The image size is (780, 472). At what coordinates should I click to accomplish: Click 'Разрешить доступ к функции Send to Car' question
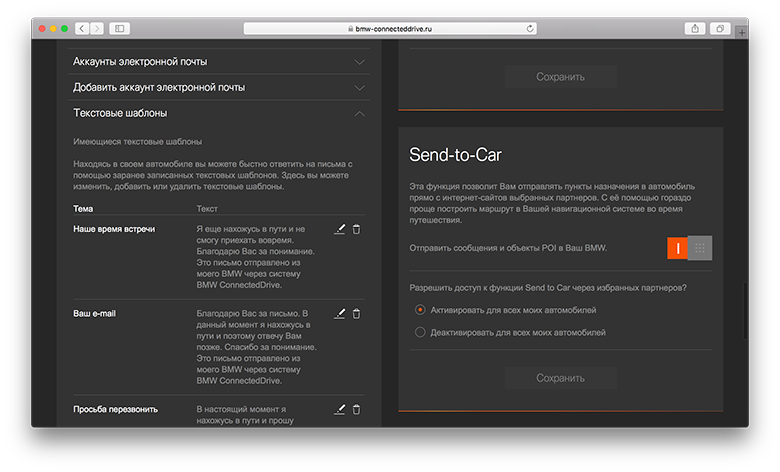tap(548, 287)
